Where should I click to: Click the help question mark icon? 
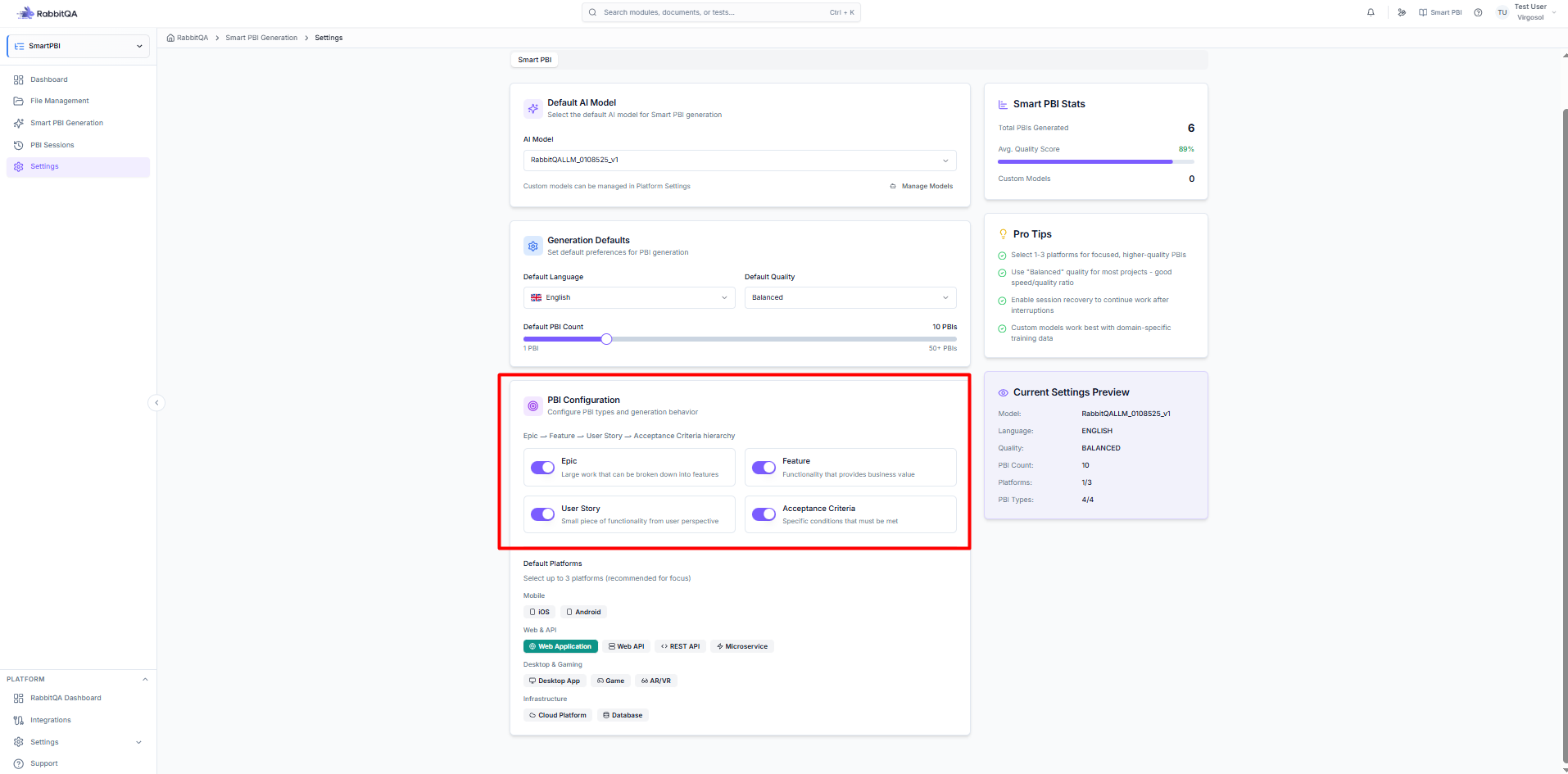click(x=1478, y=12)
